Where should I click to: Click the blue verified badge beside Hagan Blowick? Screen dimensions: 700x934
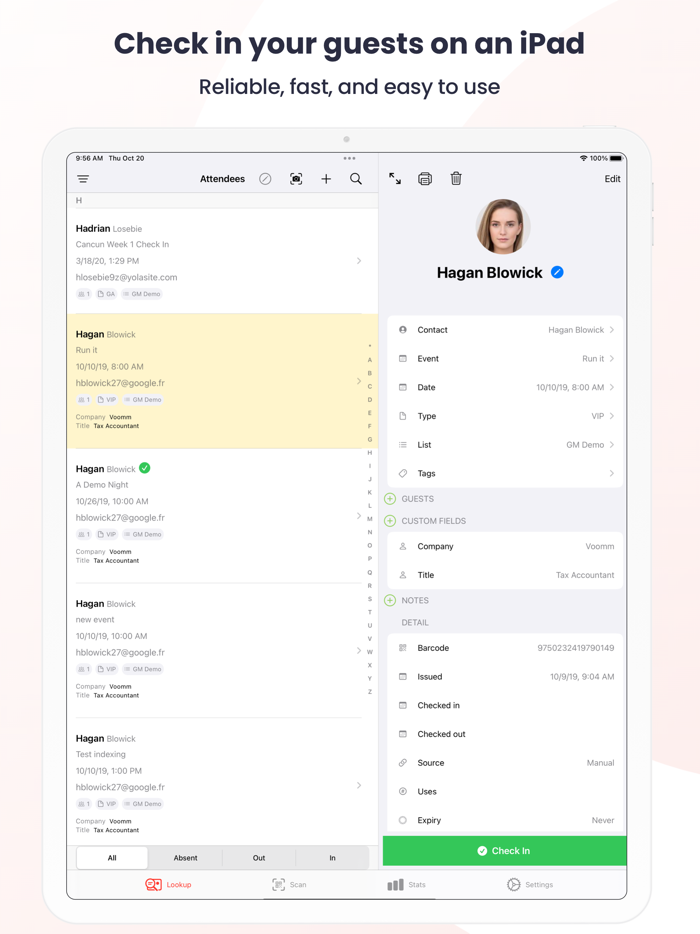click(x=557, y=272)
